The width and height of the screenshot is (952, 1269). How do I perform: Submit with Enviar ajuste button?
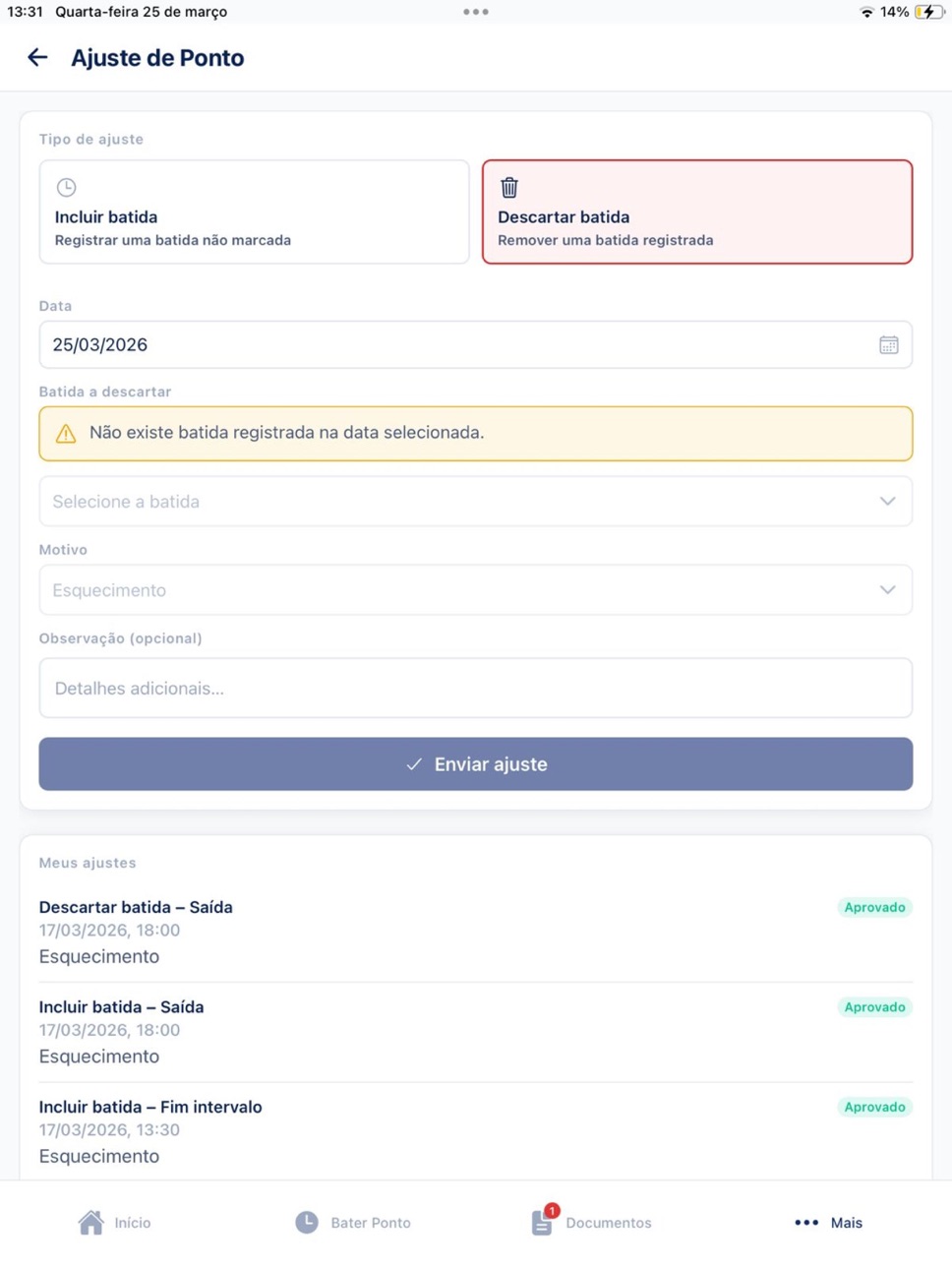(475, 764)
